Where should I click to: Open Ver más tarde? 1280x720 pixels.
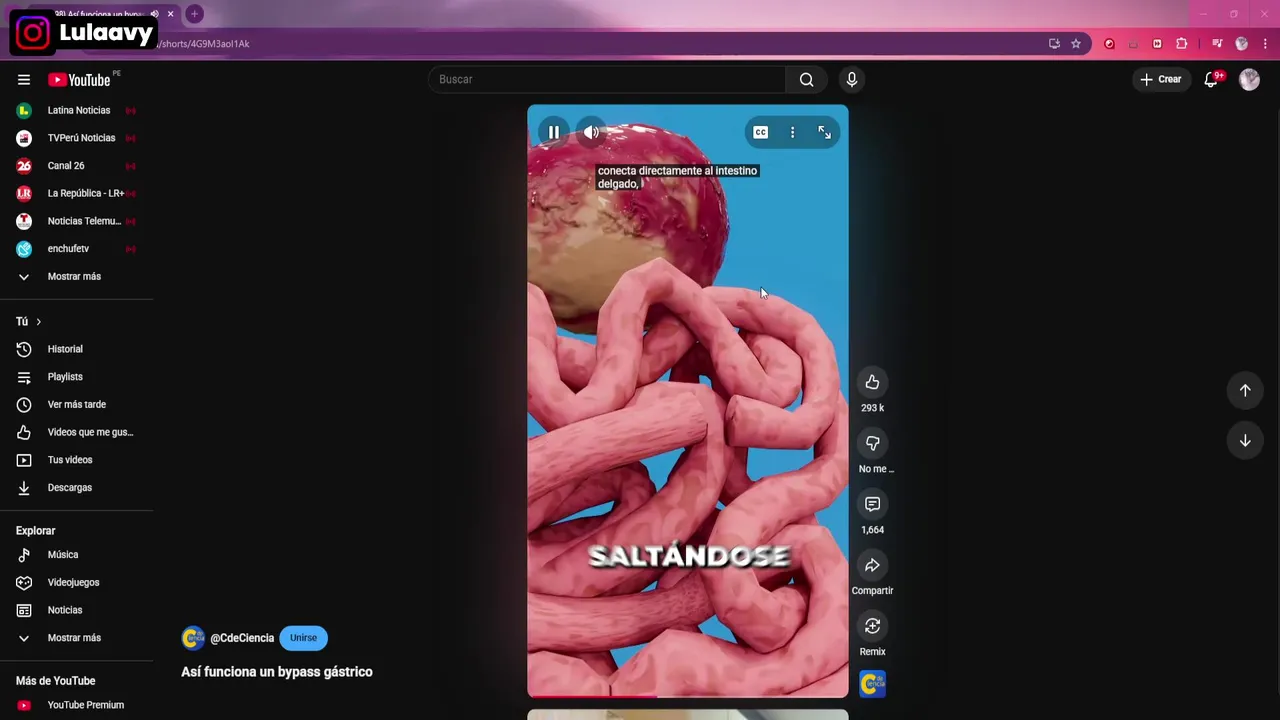coord(77,405)
